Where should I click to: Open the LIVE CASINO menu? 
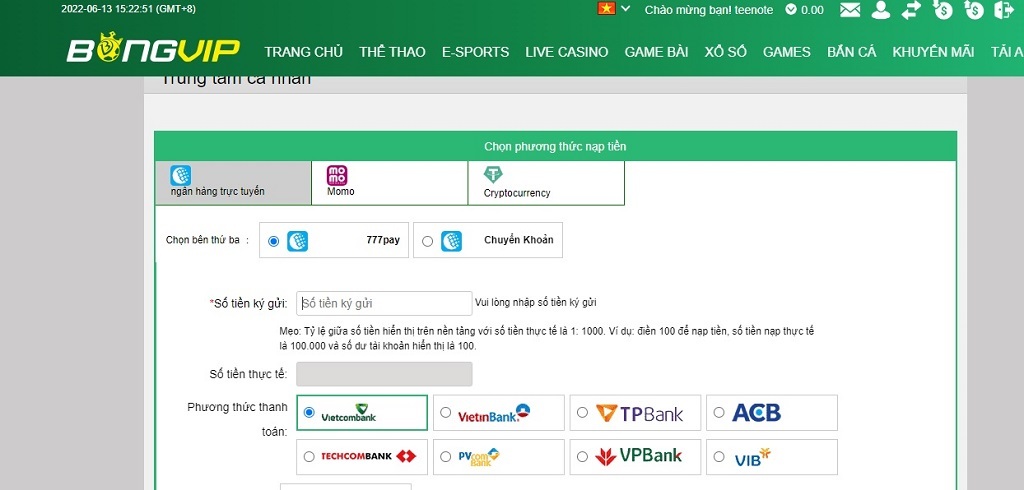(566, 52)
